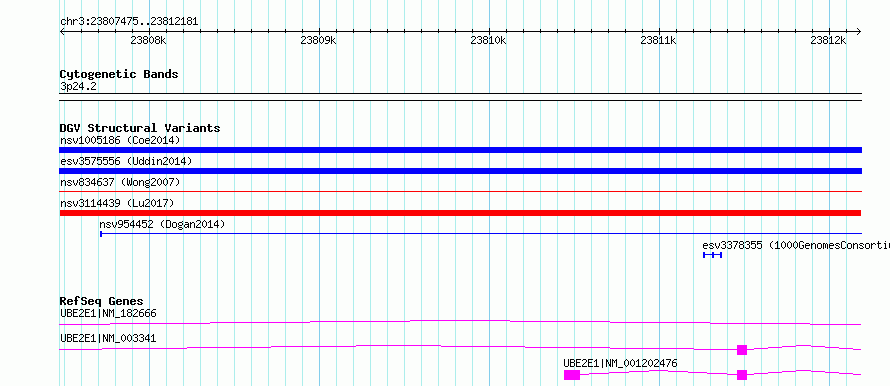The height and width of the screenshot is (386, 890).
Task: Open the UBE2E1|NM_182666 transcript label
Action: pyautogui.click(x=108, y=313)
